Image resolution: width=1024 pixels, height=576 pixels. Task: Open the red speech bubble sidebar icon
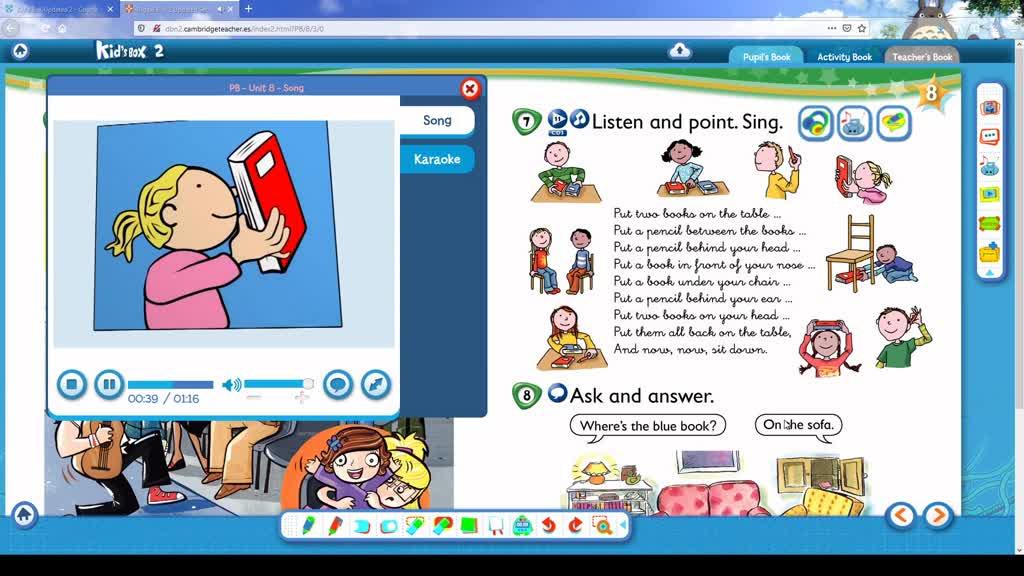coord(989,136)
